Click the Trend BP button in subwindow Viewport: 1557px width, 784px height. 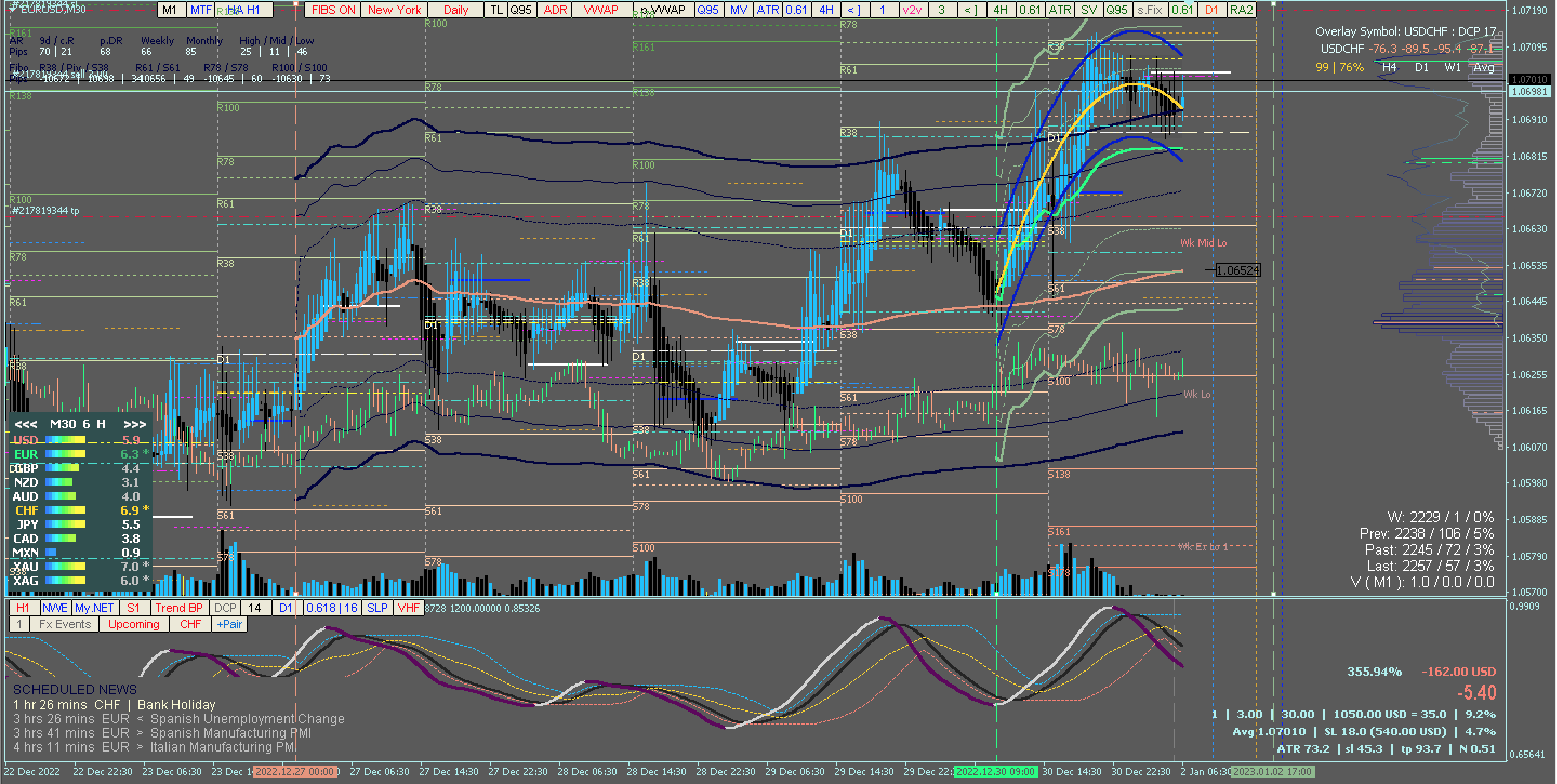[178, 608]
